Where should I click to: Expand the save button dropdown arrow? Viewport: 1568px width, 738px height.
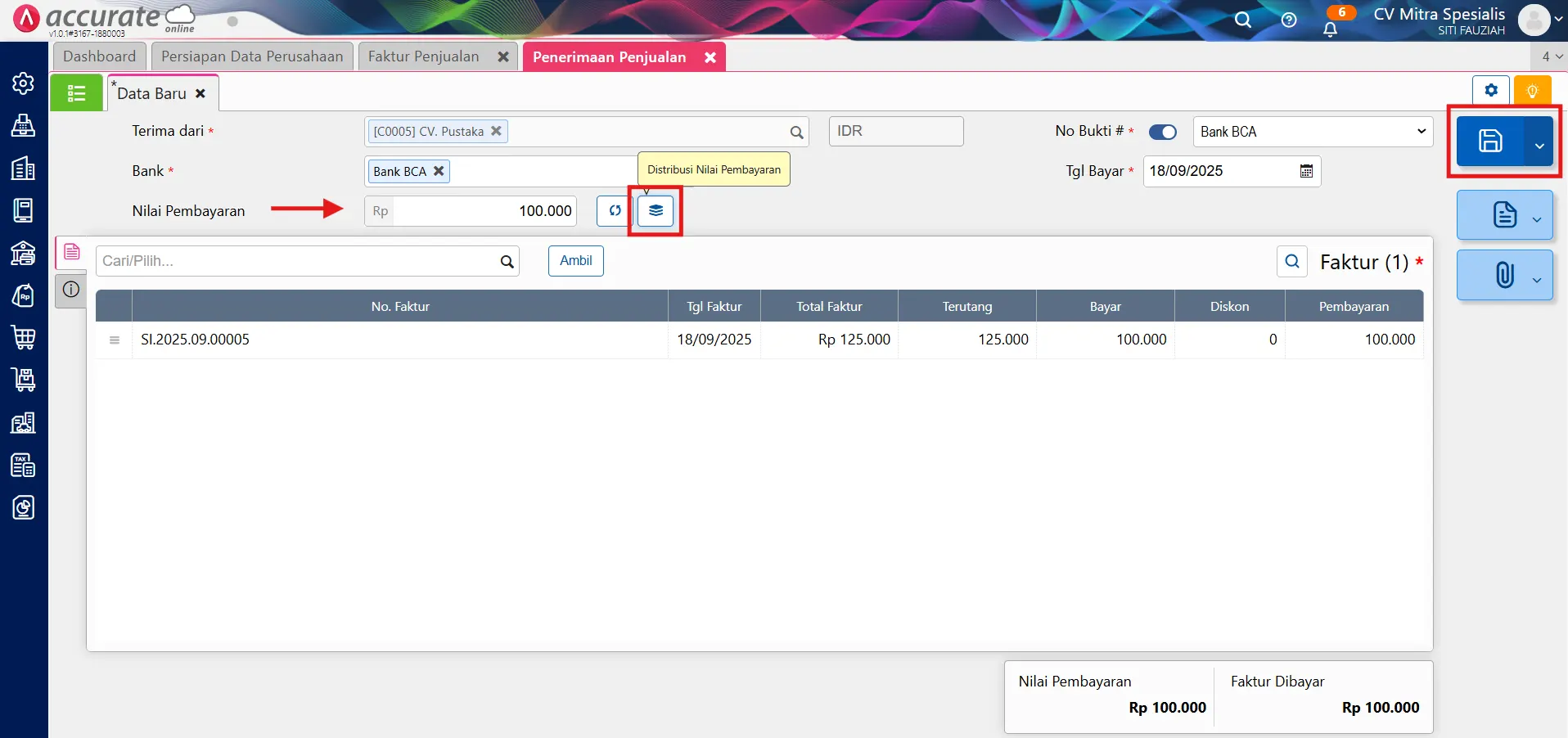(x=1539, y=145)
